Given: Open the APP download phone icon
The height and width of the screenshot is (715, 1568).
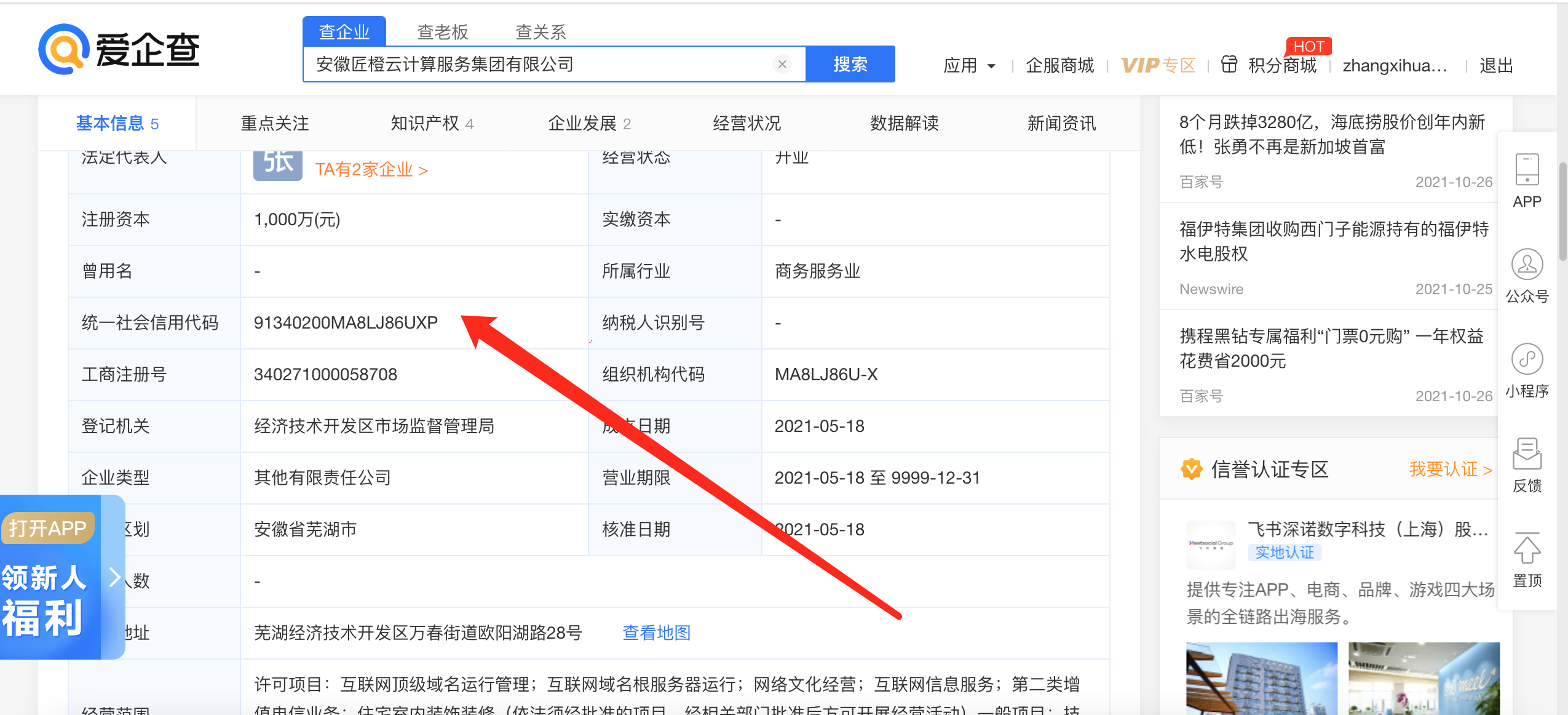Looking at the screenshot, I should pyautogui.click(x=1527, y=170).
